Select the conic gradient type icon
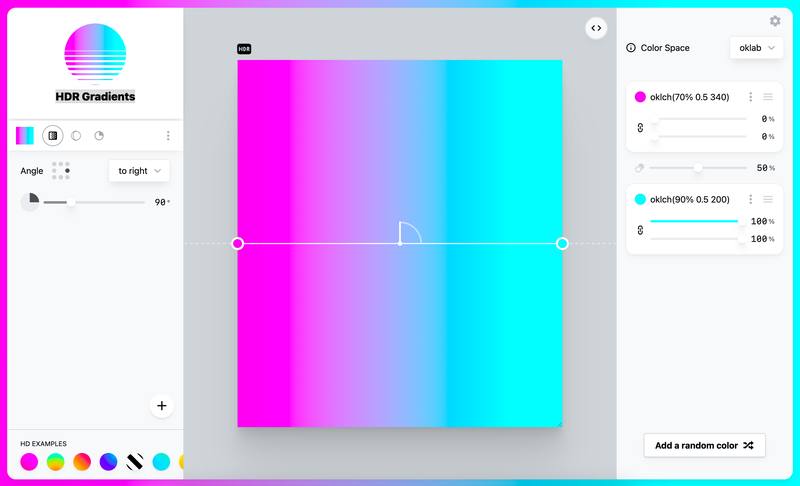Image resolution: width=800 pixels, height=486 pixels. point(99,136)
